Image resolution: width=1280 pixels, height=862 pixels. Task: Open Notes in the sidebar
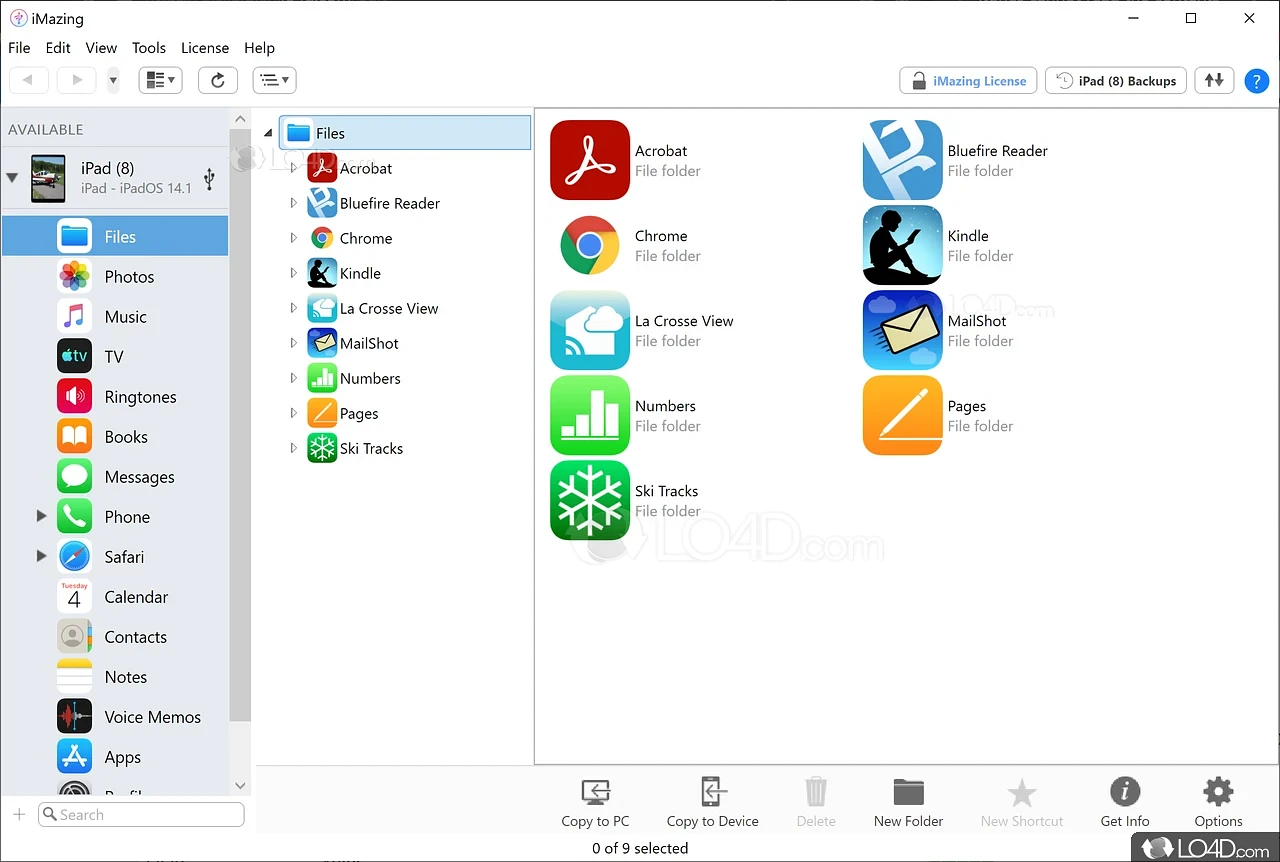115,677
